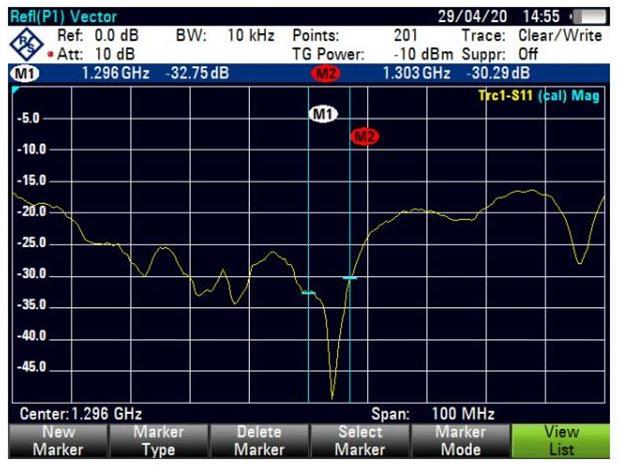Click the -5.0 axis label
This screenshot has width=620, height=467.
(x=29, y=118)
